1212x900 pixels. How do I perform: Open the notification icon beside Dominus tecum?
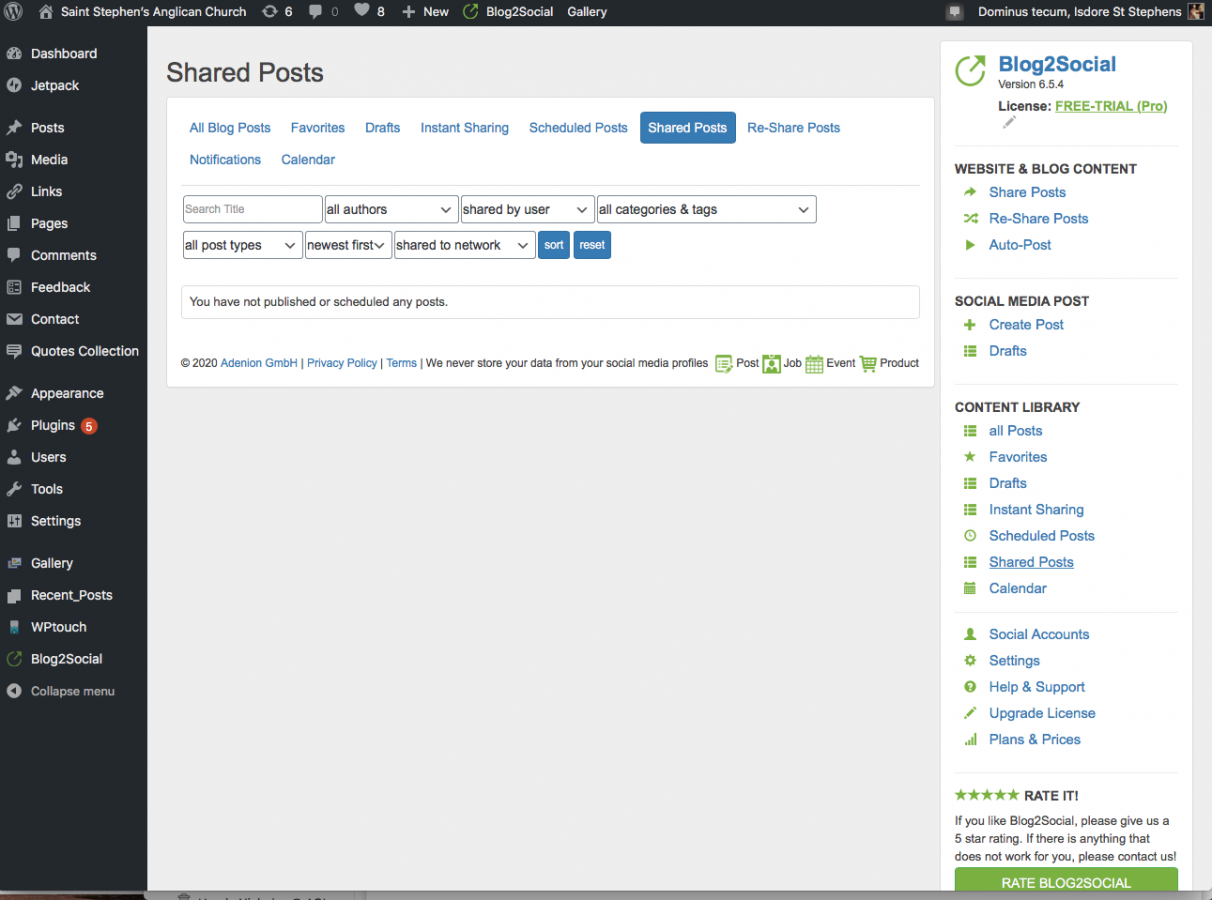tap(956, 12)
